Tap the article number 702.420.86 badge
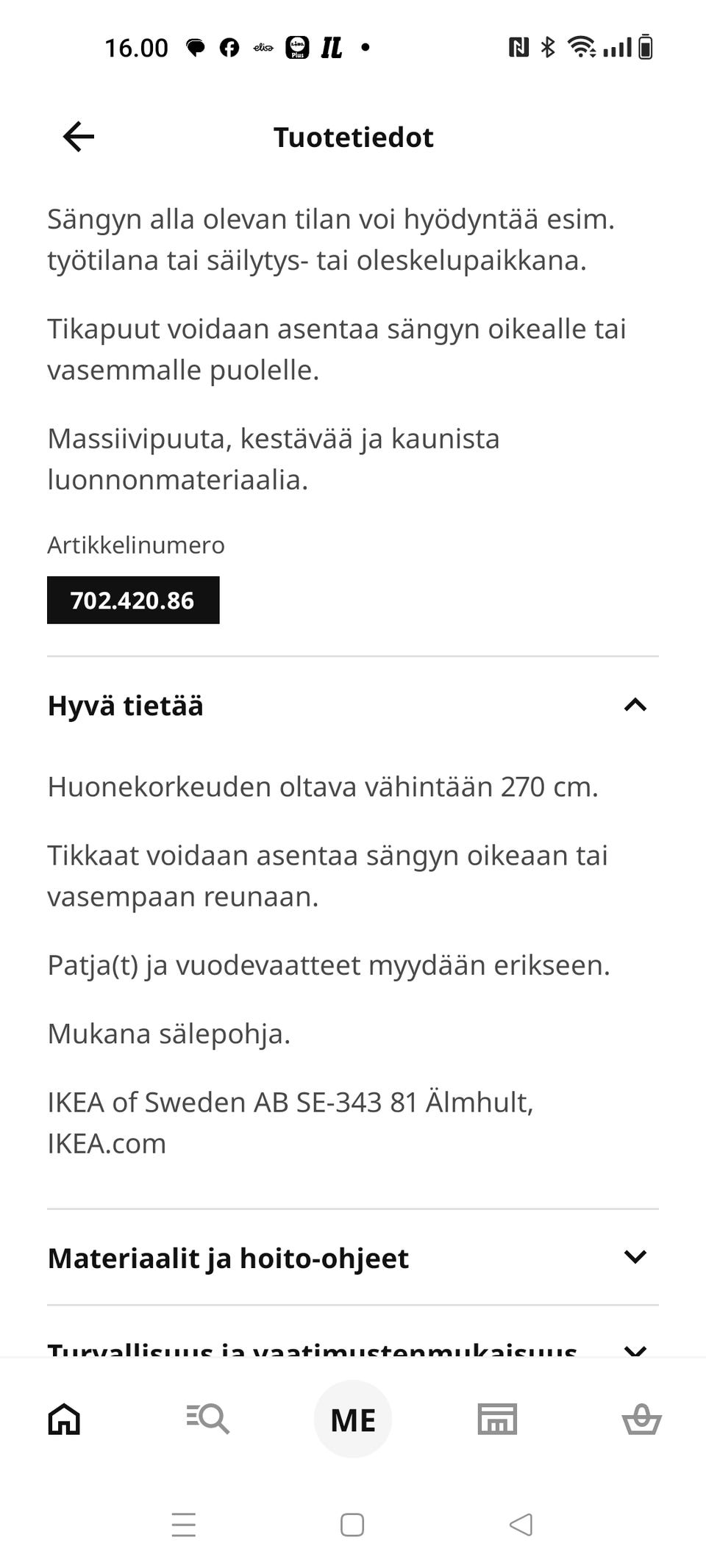The image size is (706, 1568). click(132, 600)
